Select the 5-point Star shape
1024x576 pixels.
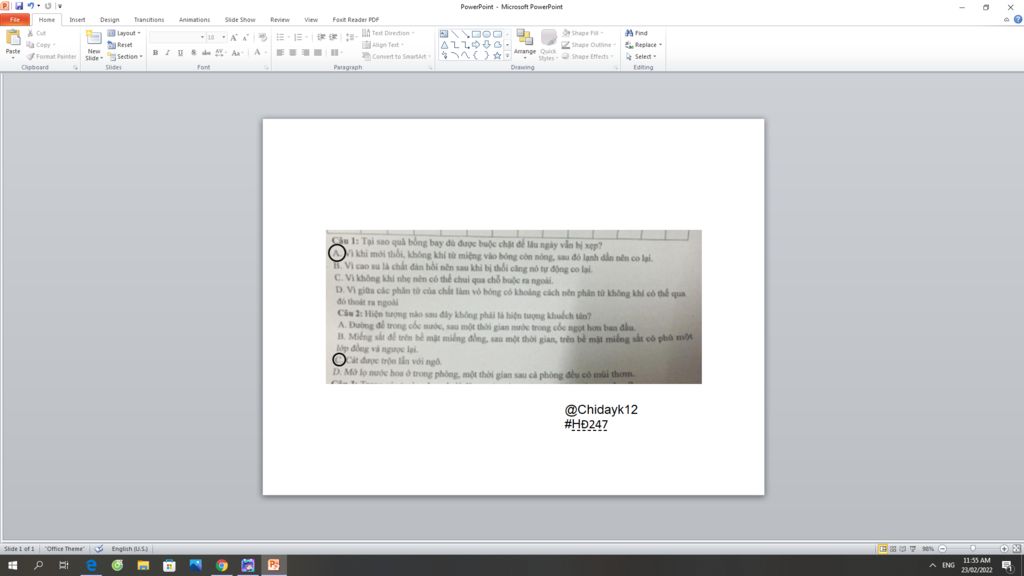pos(497,56)
